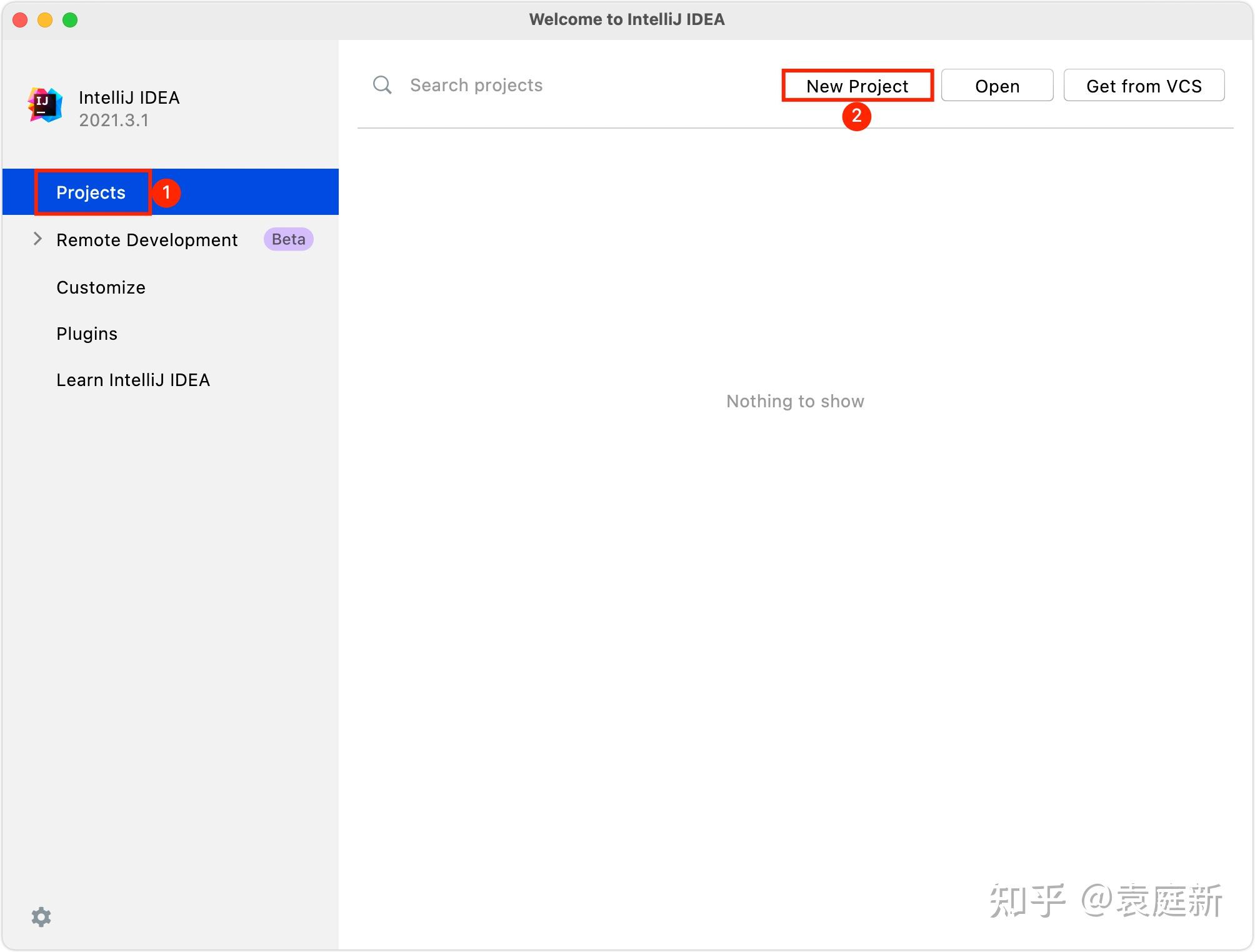
Task: Focus the Search projects field
Action: coord(562,85)
